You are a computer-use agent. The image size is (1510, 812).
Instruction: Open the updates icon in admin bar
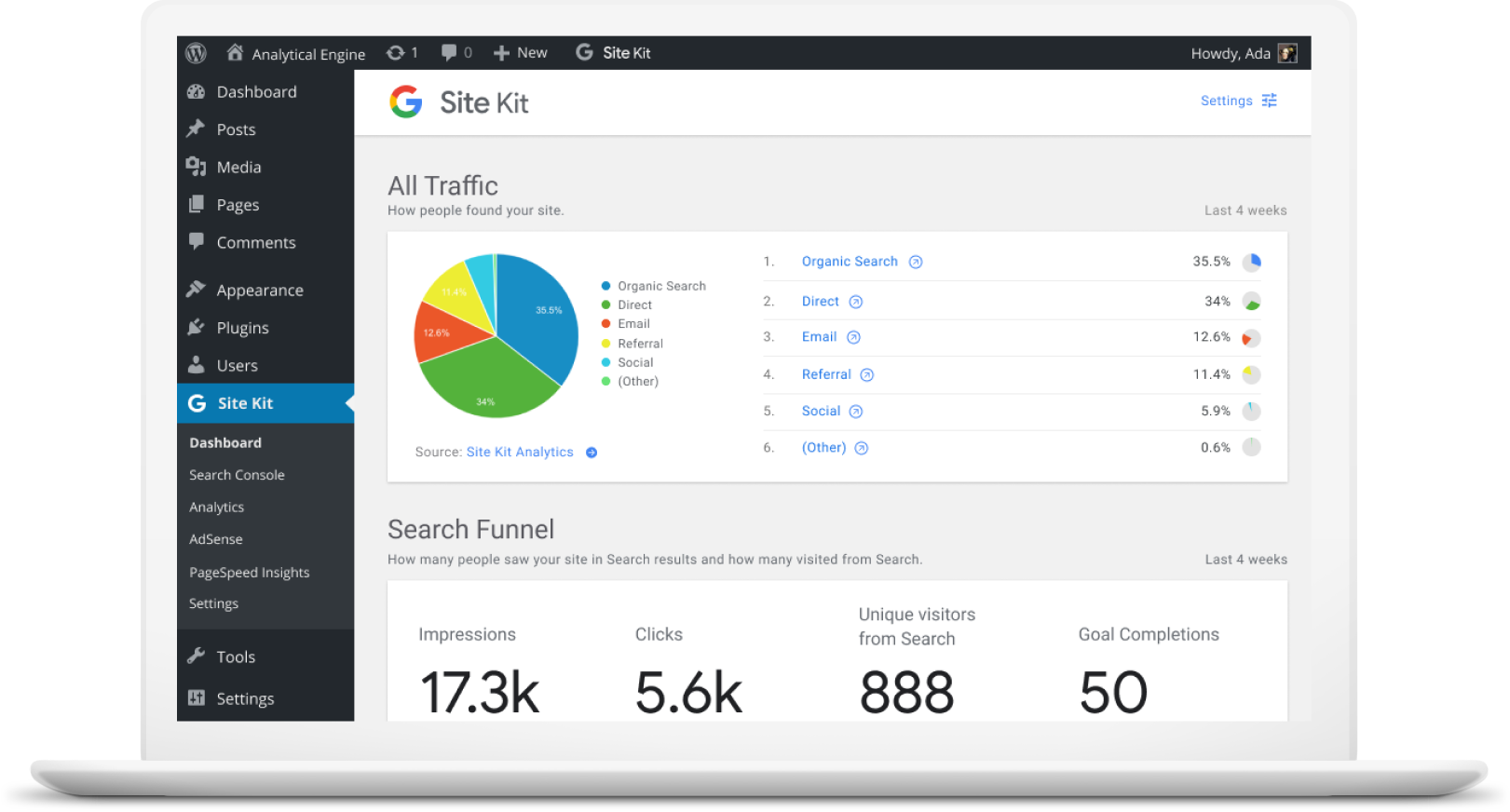point(396,53)
